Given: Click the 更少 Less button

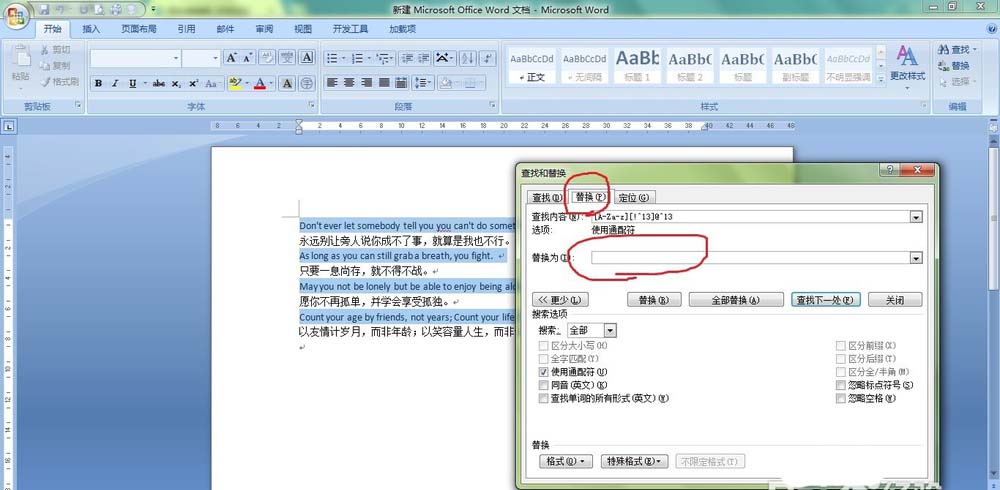Looking at the screenshot, I should 560,300.
